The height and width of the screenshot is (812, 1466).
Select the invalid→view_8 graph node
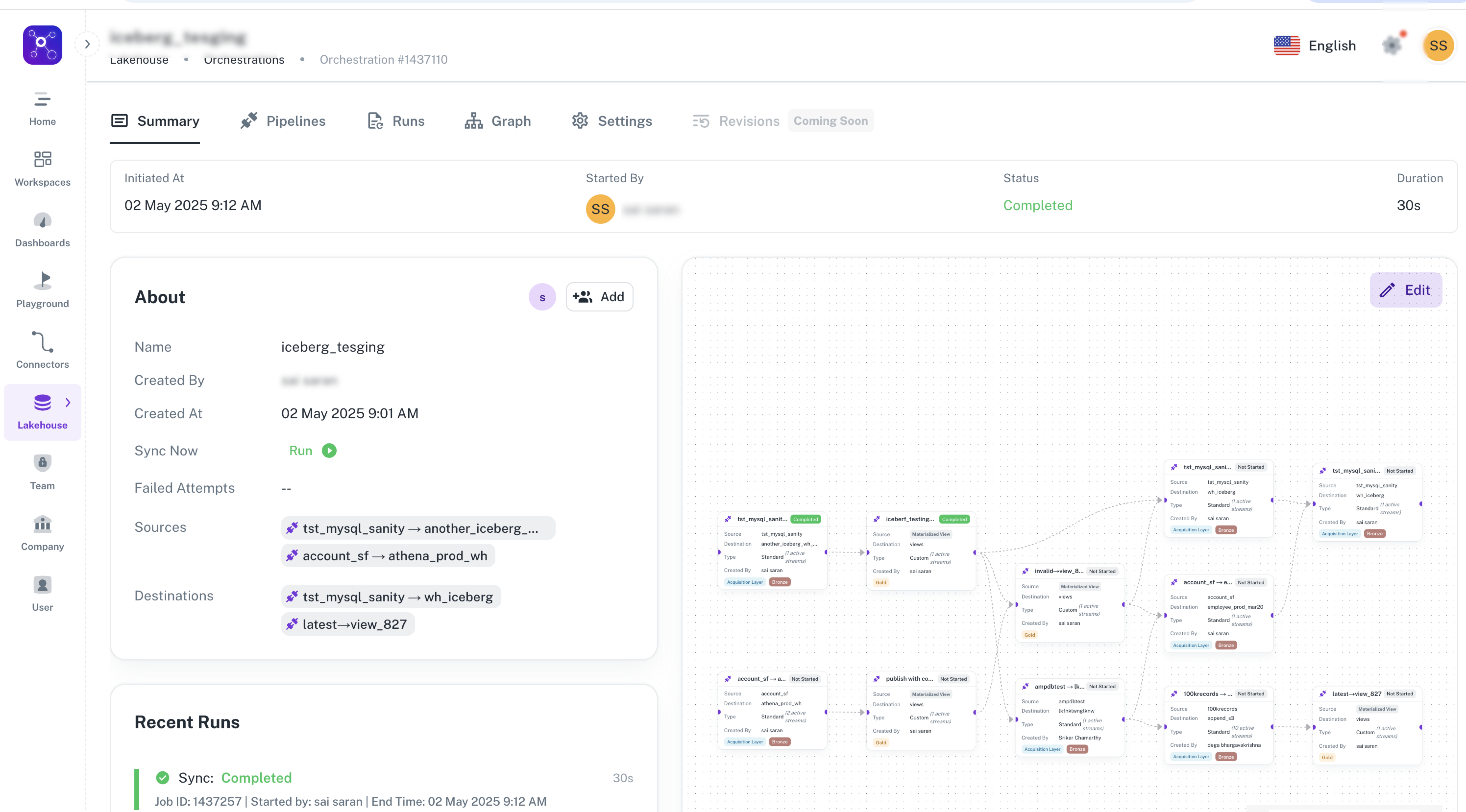[x=1070, y=603]
